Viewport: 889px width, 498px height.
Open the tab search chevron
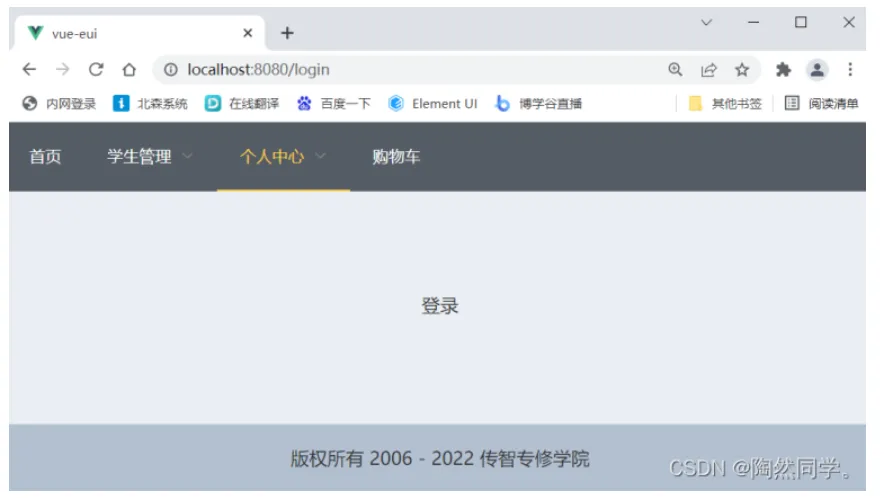point(706,23)
